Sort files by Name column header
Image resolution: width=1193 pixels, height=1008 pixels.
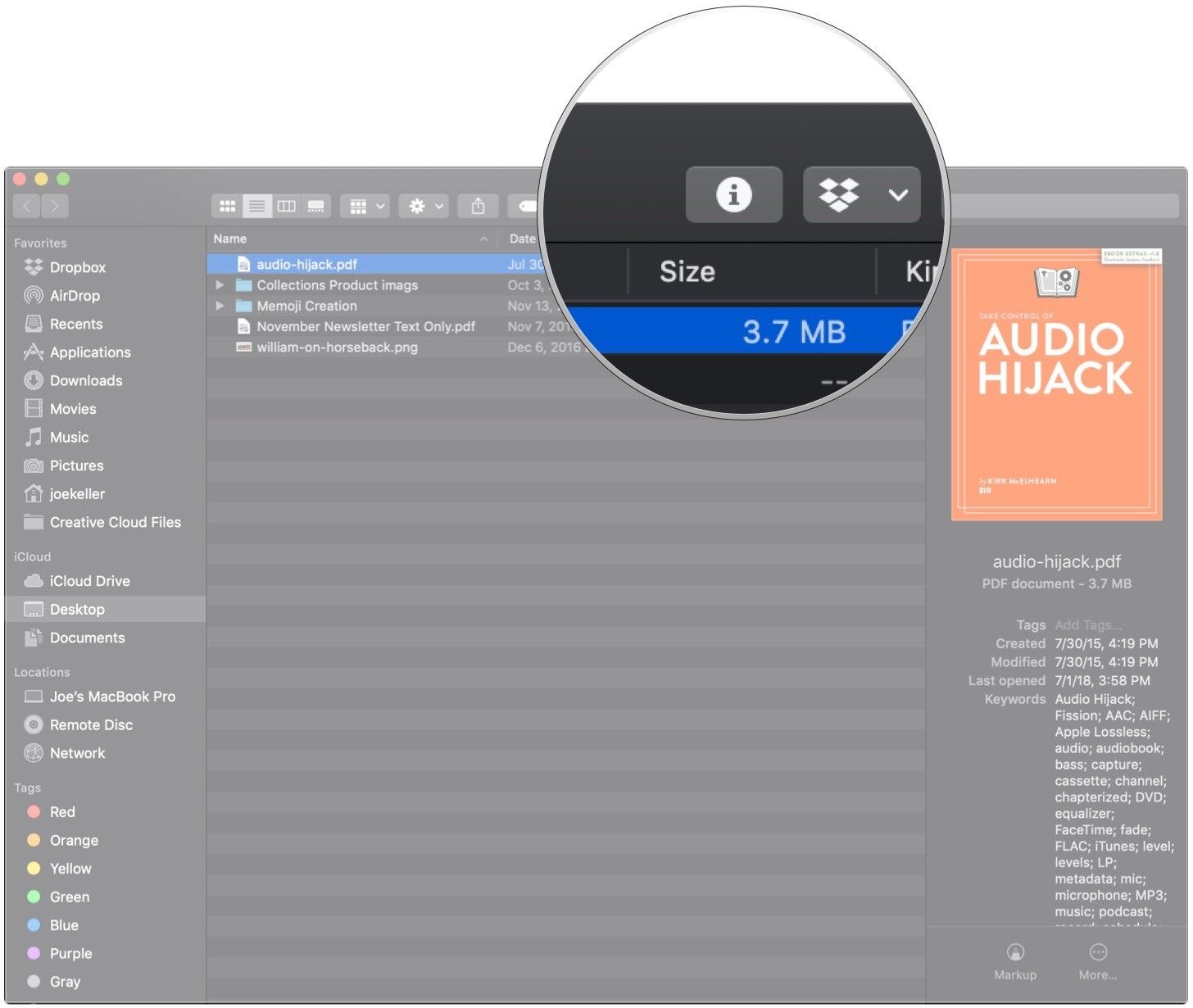click(x=230, y=239)
